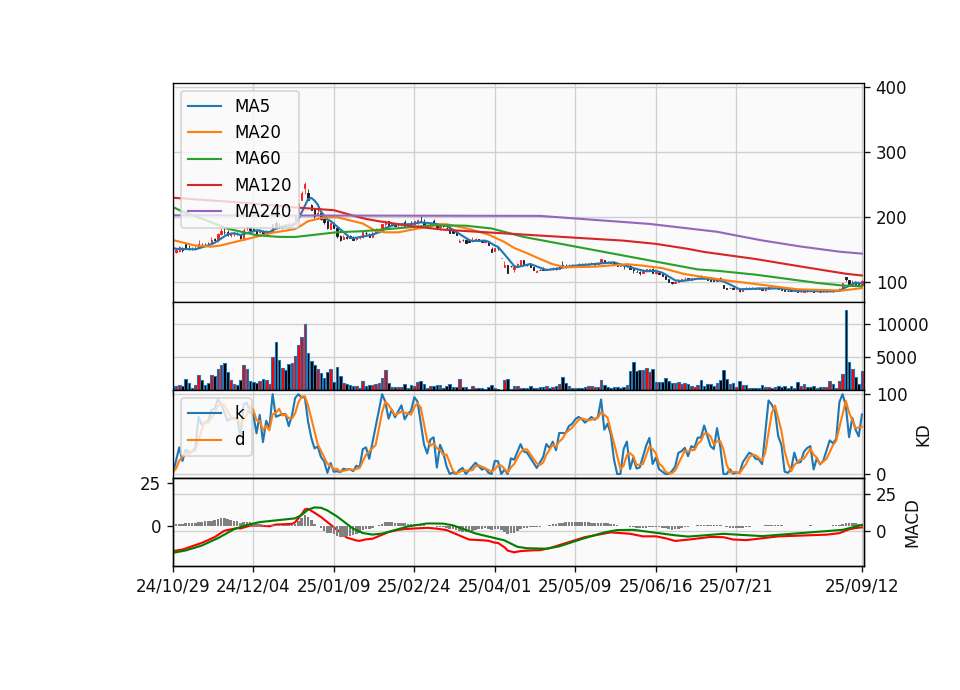Click the 25/01/09 date axis label
This screenshot has width=960, height=690.
(x=334, y=586)
